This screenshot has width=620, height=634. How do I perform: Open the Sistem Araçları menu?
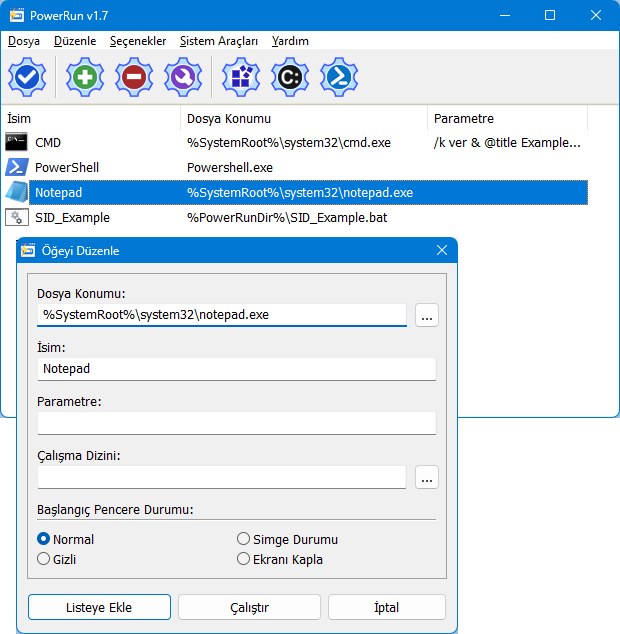[218, 41]
